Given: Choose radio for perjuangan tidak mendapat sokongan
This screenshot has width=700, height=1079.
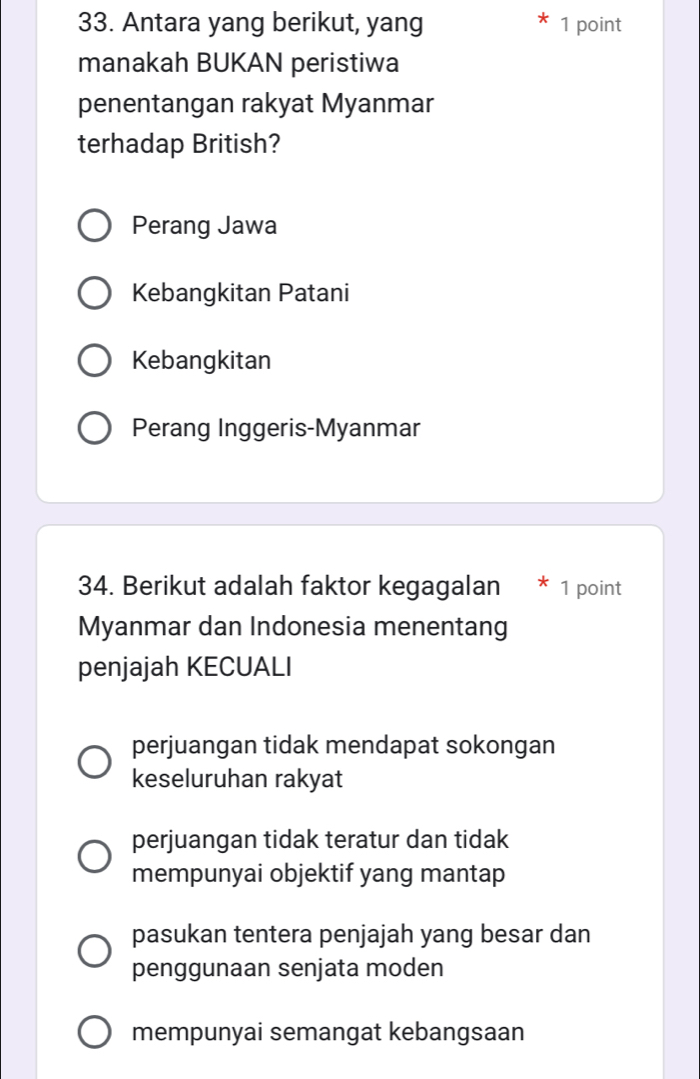Looking at the screenshot, I should click(x=95, y=762).
